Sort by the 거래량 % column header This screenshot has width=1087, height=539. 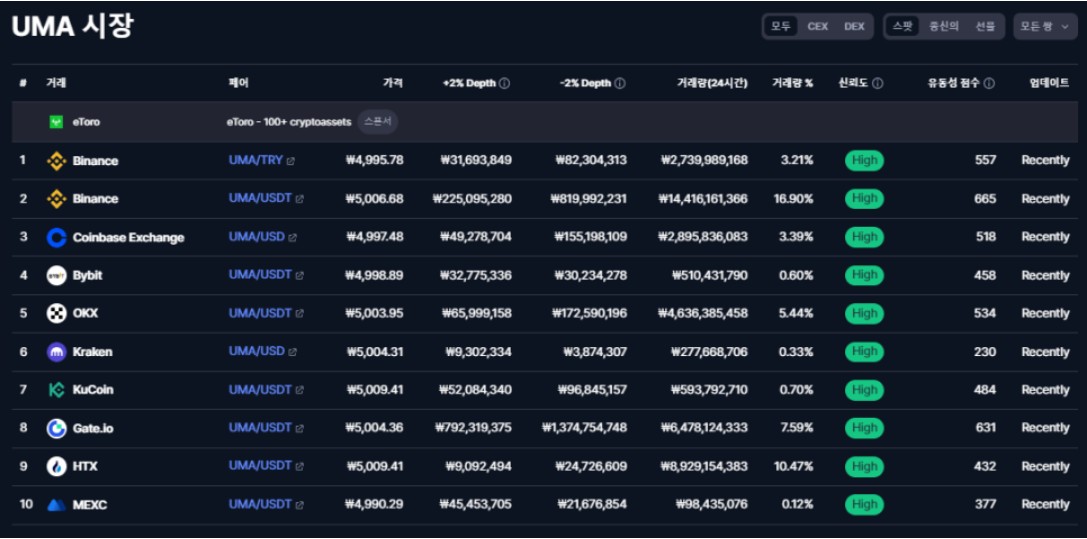[x=792, y=83]
